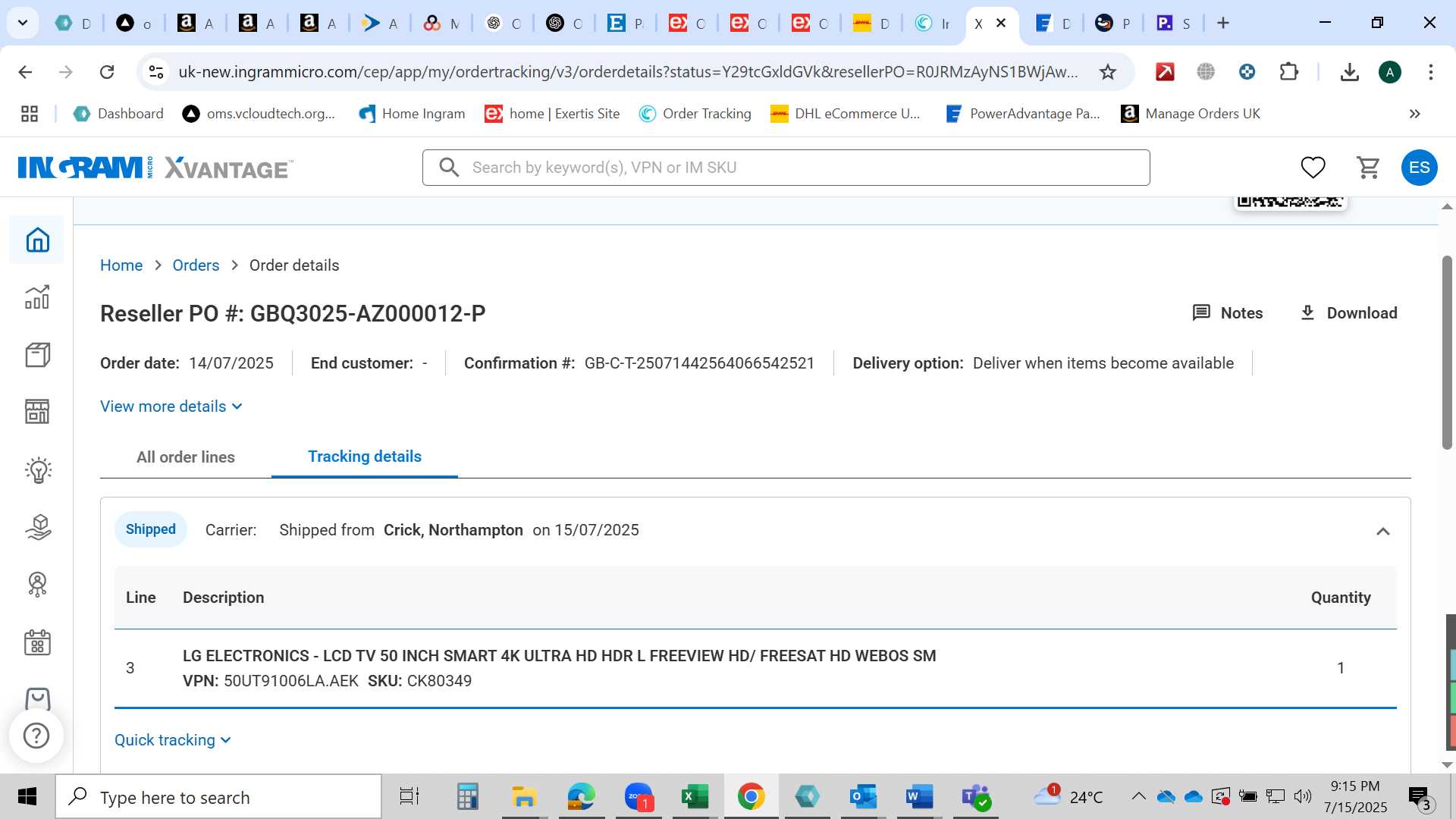
Task: Open the site information icon in address bar
Action: tap(156, 72)
